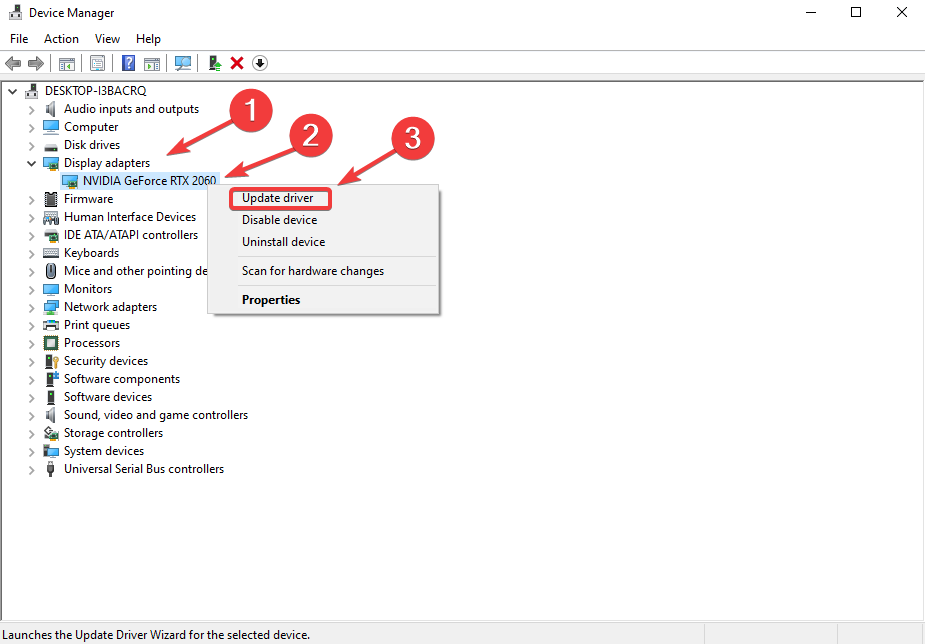
Task: Click the Forward arrow toolbar icon
Action: (36, 63)
